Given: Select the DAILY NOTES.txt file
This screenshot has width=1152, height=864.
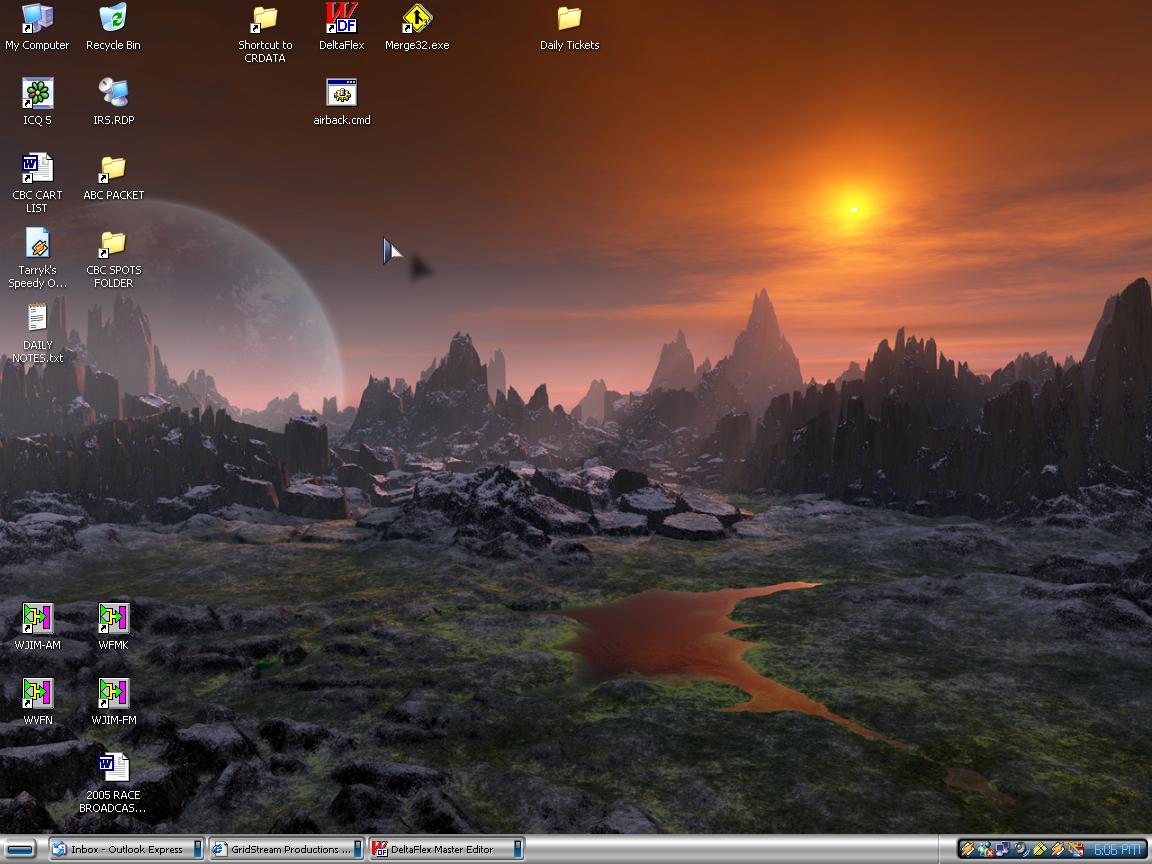Looking at the screenshot, I should [x=37, y=319].
